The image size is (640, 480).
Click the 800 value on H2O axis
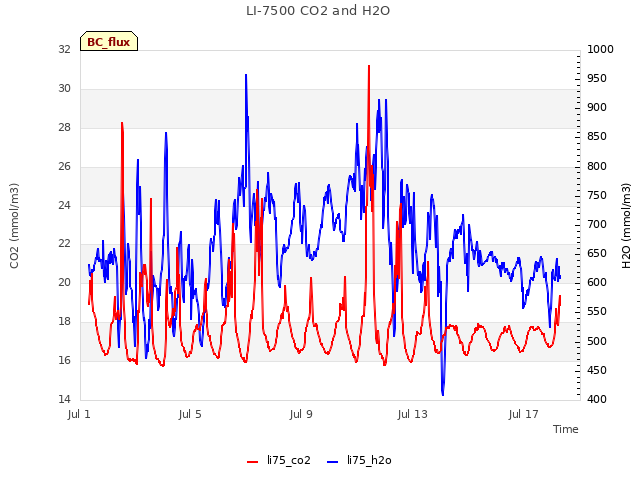[597, 166]
